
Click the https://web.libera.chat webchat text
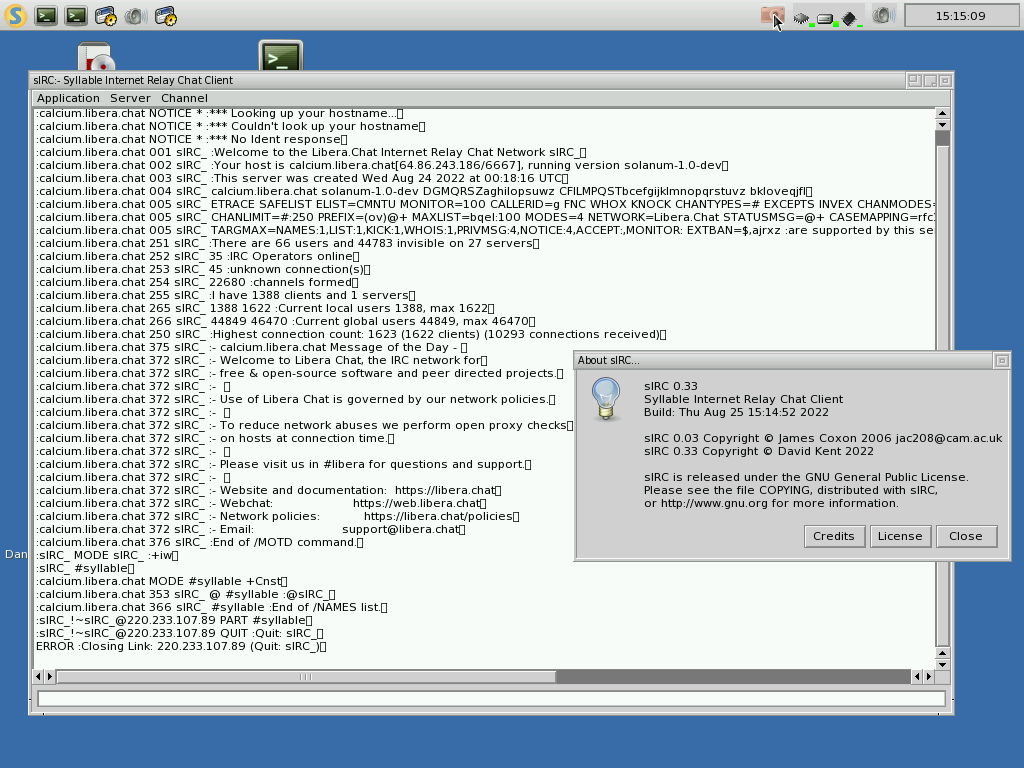tap(417, 504)
